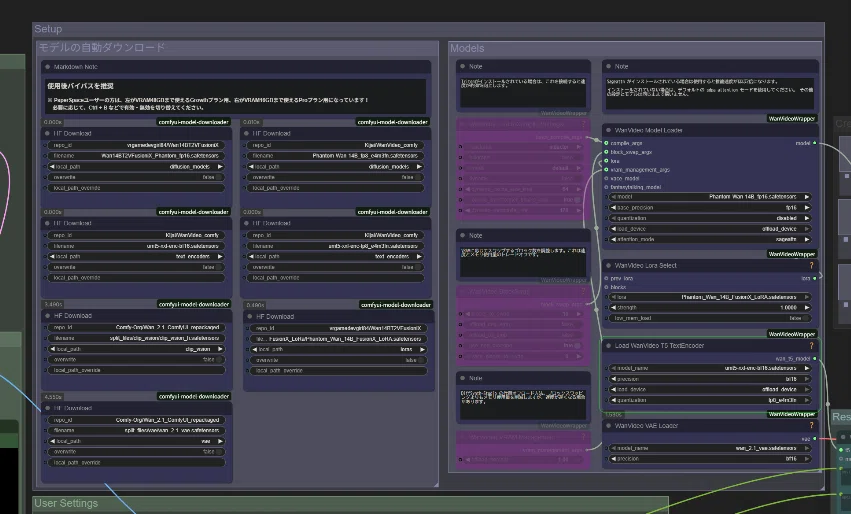This screenshot has width=851, height=514.
Task: Click the Markdown Note text body
Action: (x=236, y=96)
